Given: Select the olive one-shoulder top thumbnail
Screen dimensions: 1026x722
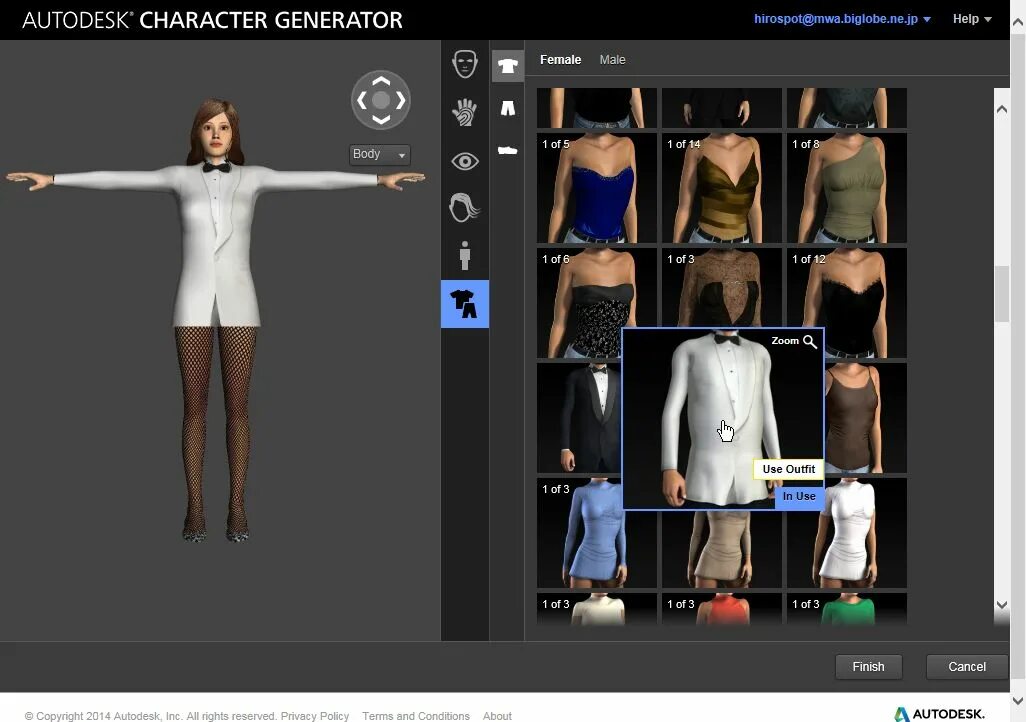Looking at the screenshot, I should click(847, 188).
